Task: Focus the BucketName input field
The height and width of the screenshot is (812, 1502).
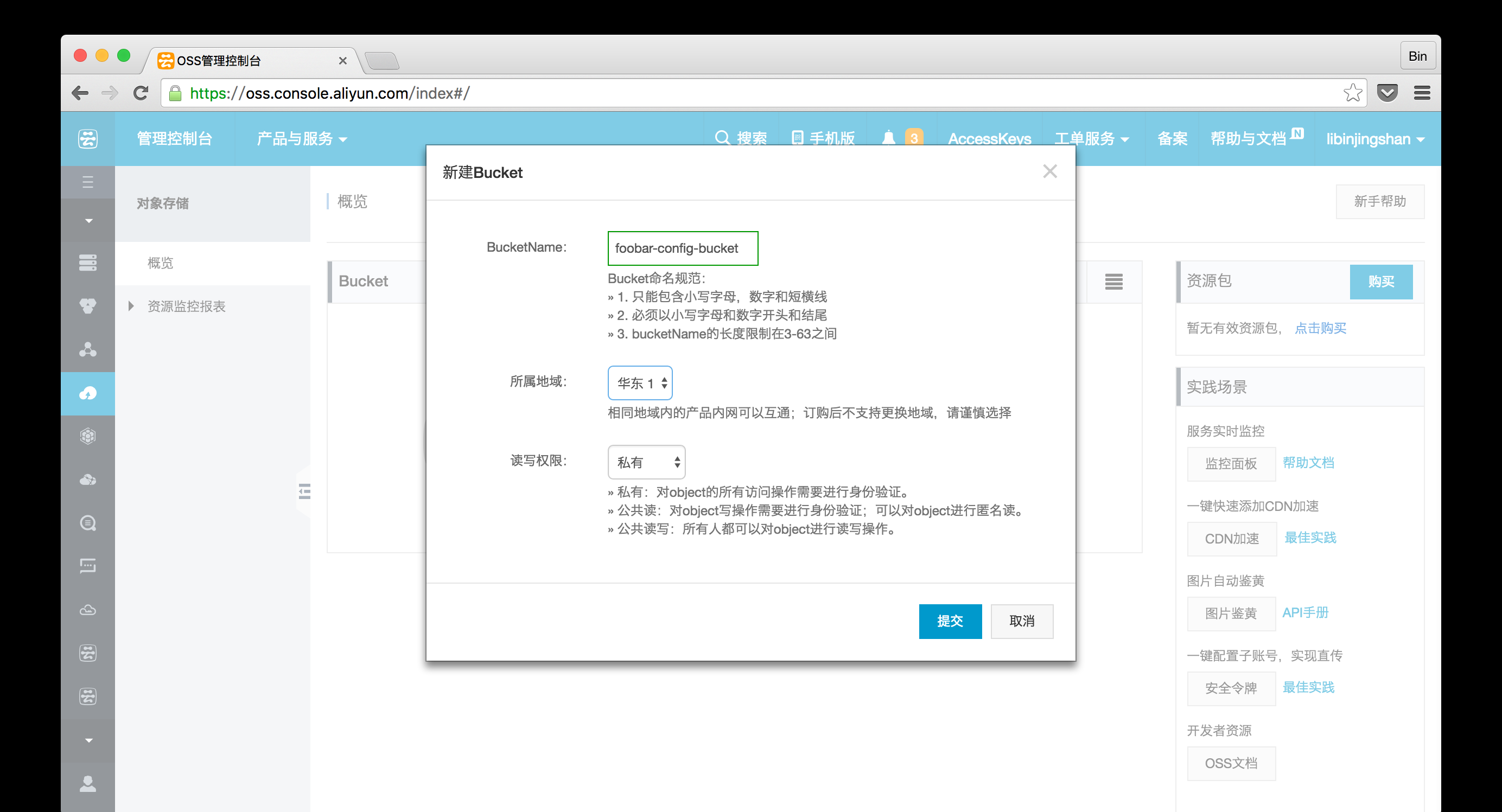Action: click(x=683, y=248)
